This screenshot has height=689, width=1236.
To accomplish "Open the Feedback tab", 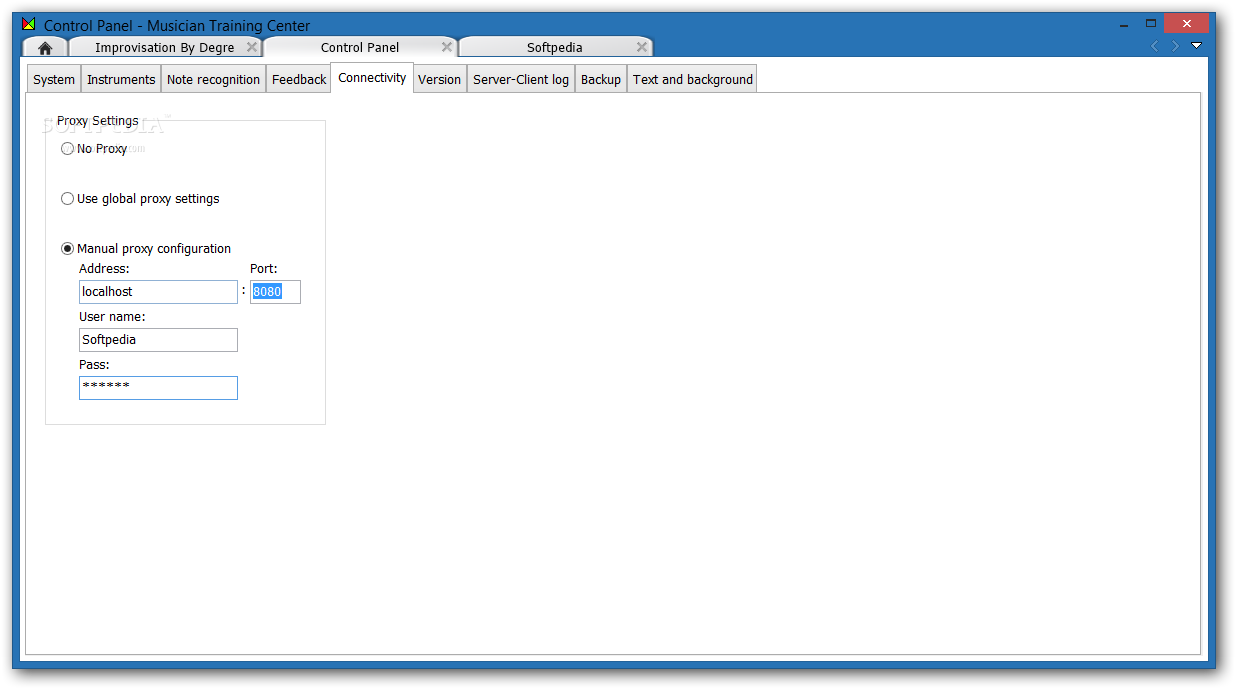I will [x=299, y=80].
